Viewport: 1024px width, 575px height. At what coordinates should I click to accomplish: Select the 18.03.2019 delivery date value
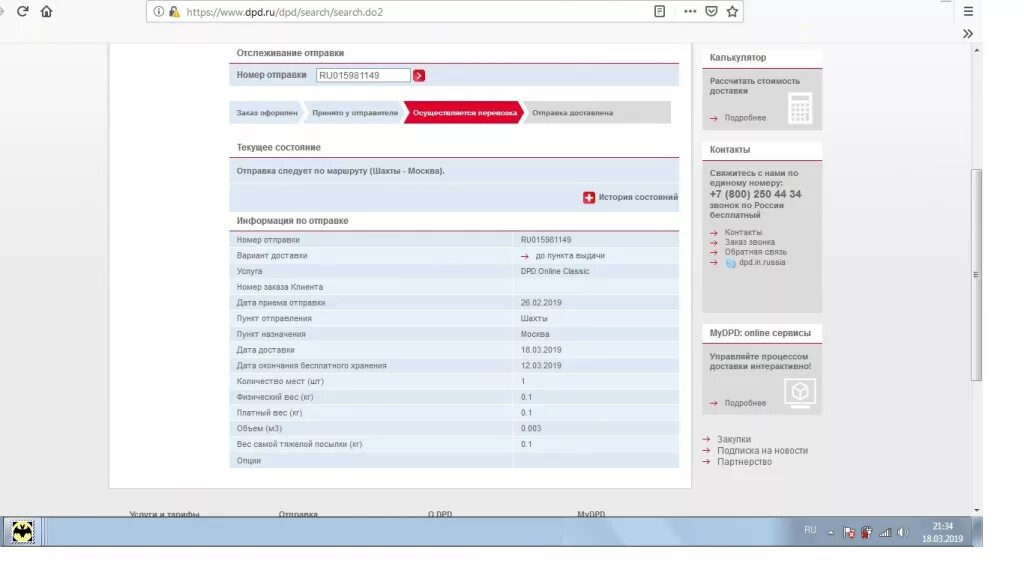(541, 350)
